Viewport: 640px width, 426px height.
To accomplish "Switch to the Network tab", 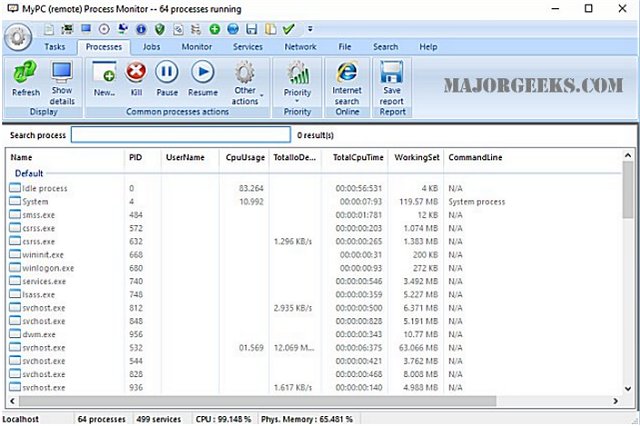I will click(x=300, y=47).
